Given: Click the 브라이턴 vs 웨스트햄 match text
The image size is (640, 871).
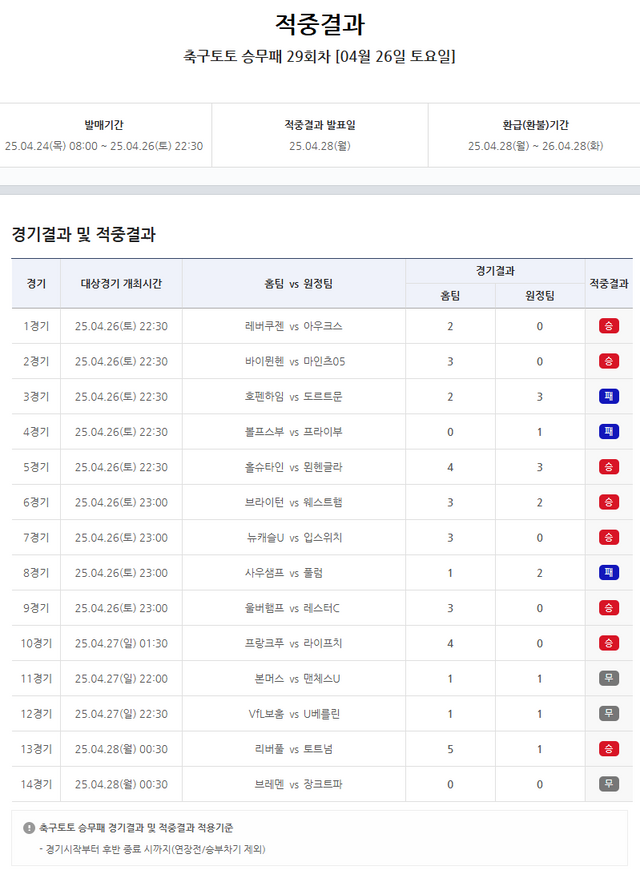Looking at the screenshot, I should (x=293, y=502).
